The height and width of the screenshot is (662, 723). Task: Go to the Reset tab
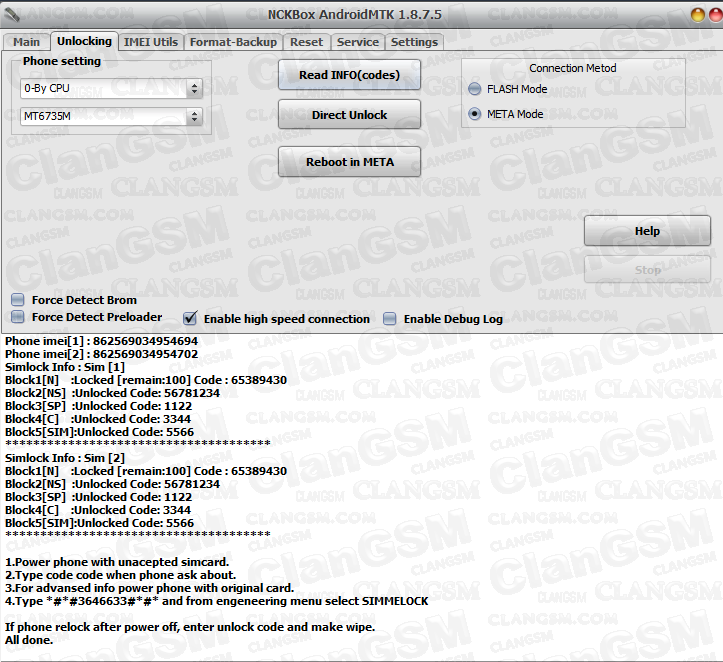[x=307, y=42]
